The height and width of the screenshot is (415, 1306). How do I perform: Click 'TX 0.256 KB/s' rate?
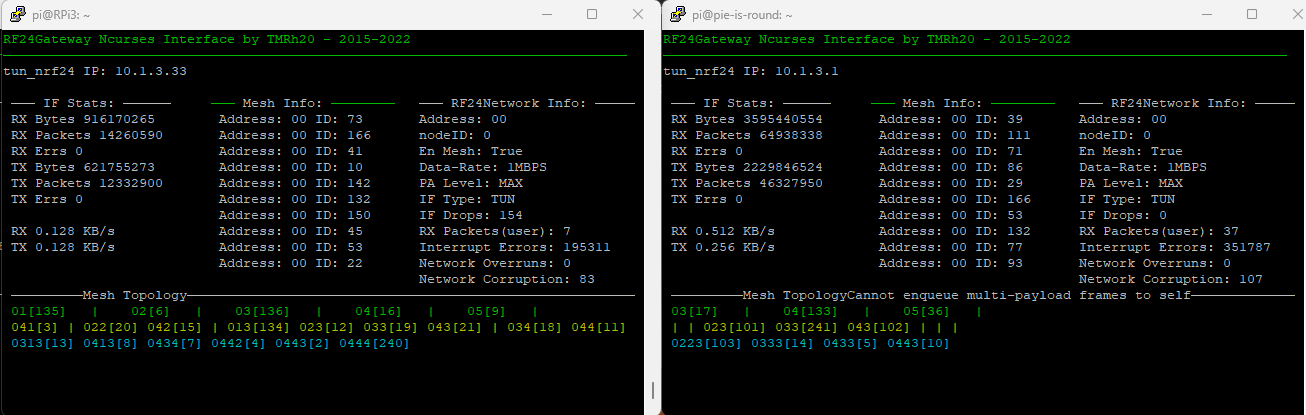(x=723, y=247)
